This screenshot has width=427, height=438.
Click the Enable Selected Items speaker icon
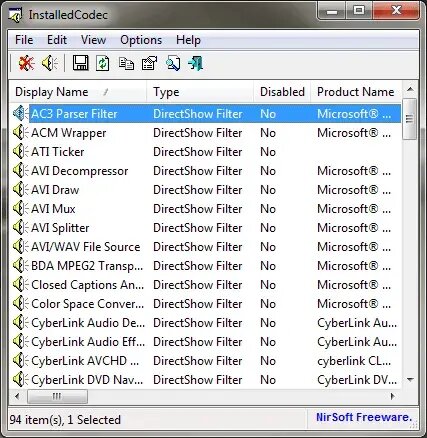(50, 63)
